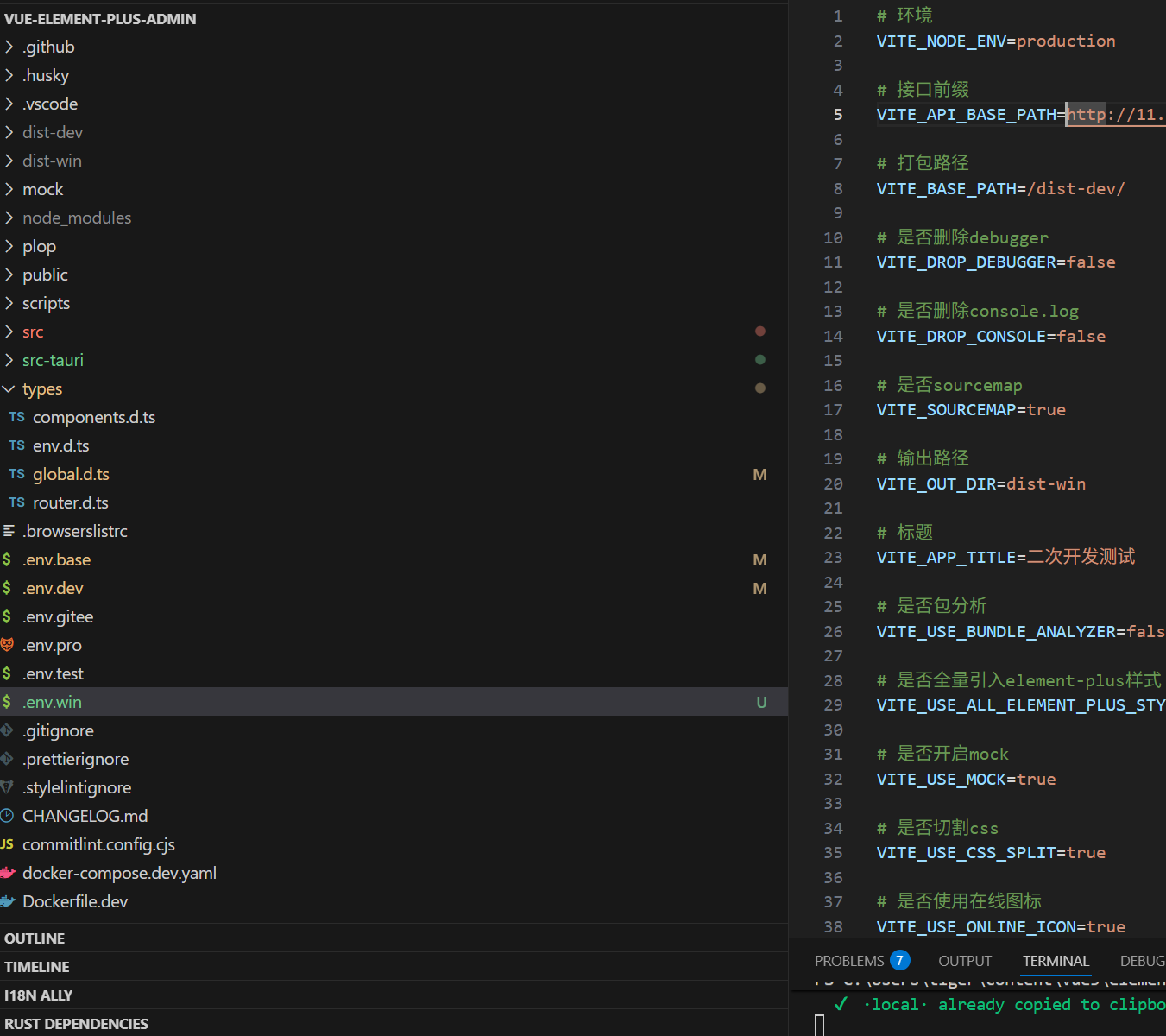
Task: Click the JS icon beside commitlint.config.cjs
Action: click(x=7, y=844)
